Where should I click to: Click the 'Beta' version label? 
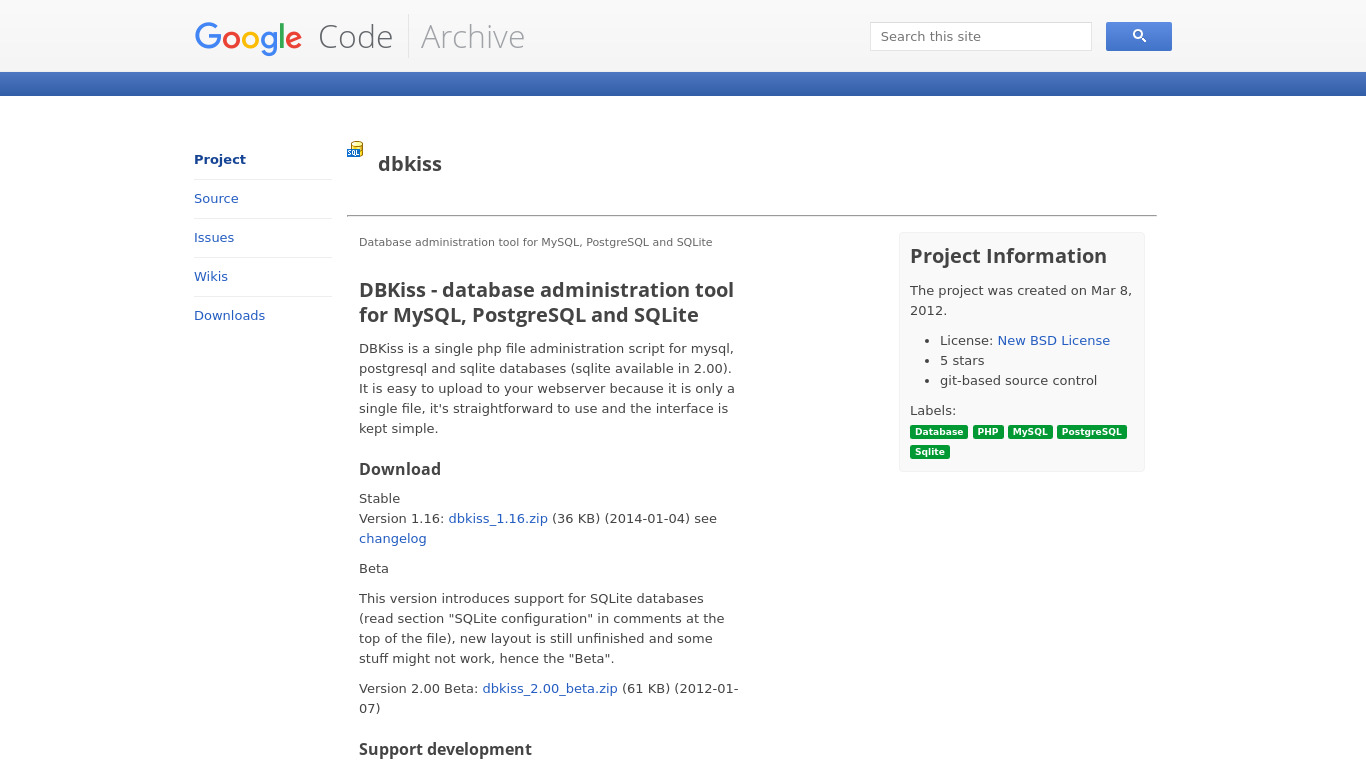(374, 569)
